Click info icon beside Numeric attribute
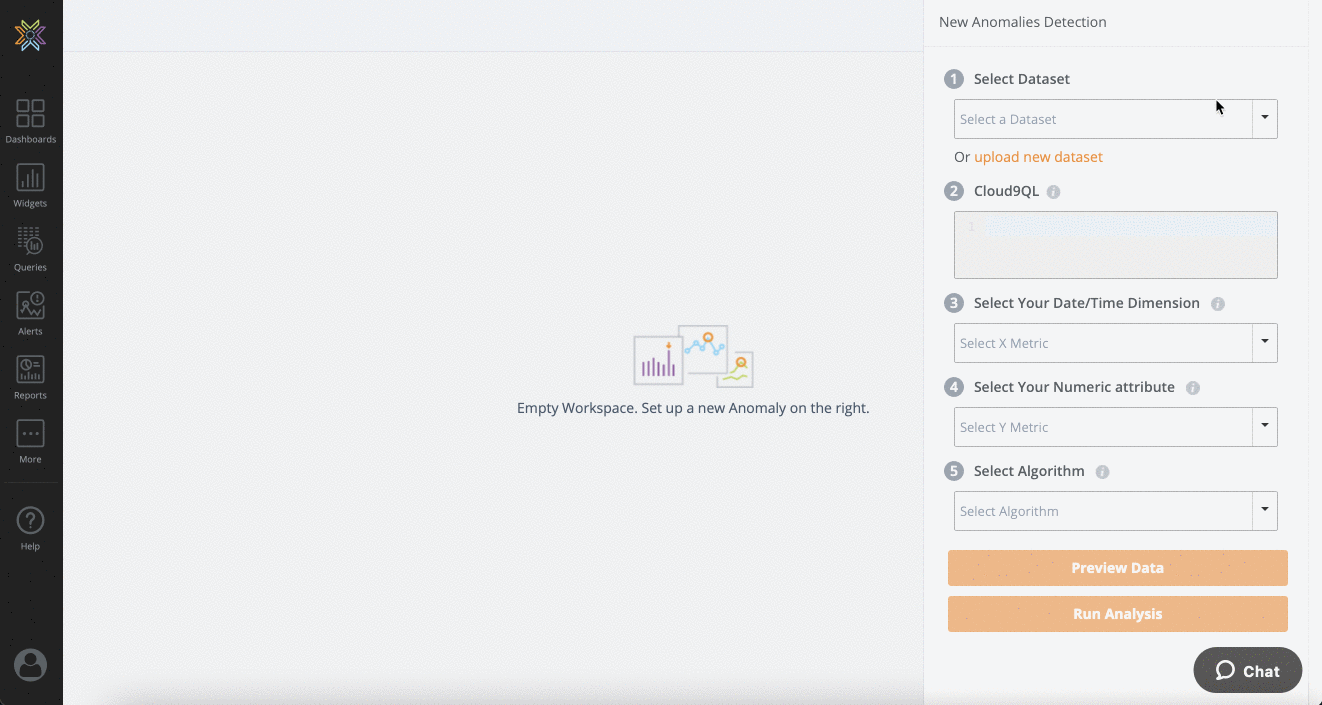 (1192, 388)
